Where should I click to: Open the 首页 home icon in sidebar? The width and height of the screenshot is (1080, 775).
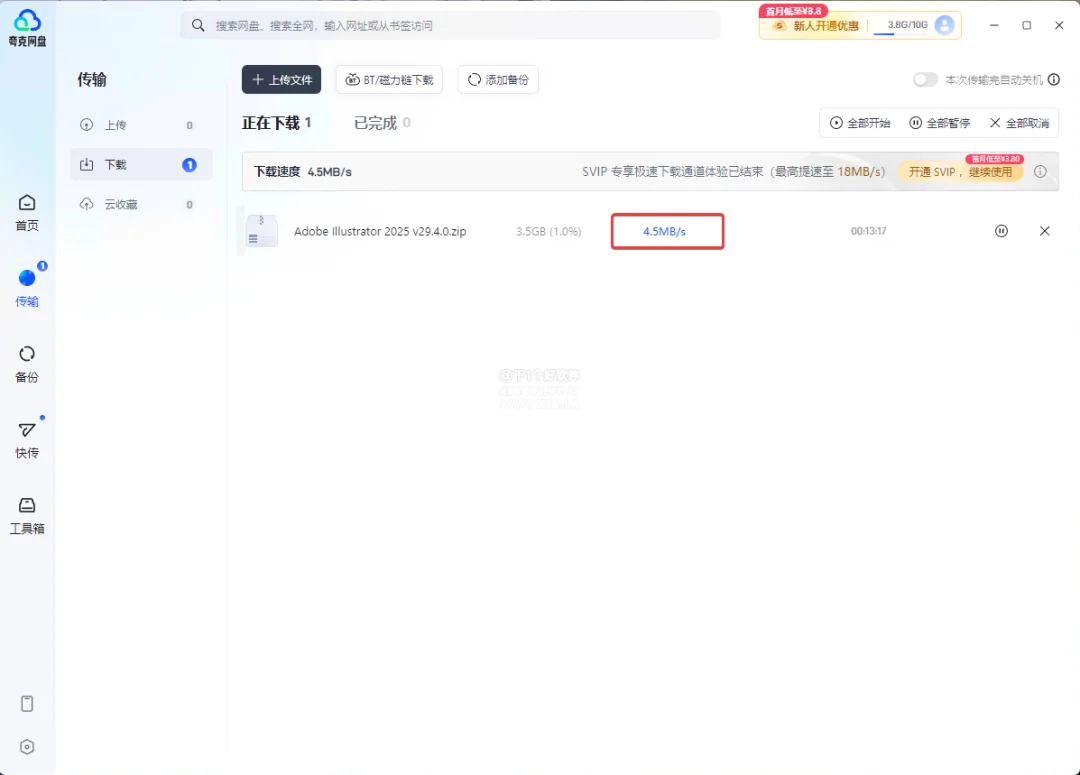point(27,212)
